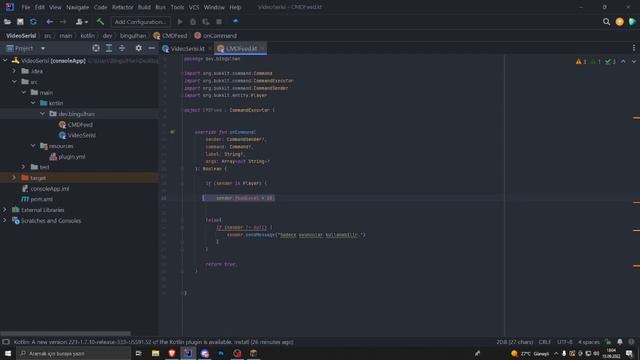Click the override gutter icon beside onCommand

tap(172, 132)
